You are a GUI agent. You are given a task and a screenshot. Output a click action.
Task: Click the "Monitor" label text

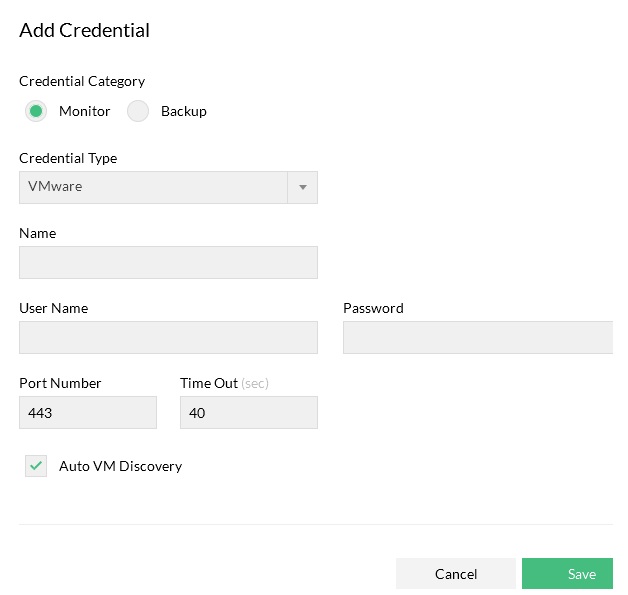point(85,111)
